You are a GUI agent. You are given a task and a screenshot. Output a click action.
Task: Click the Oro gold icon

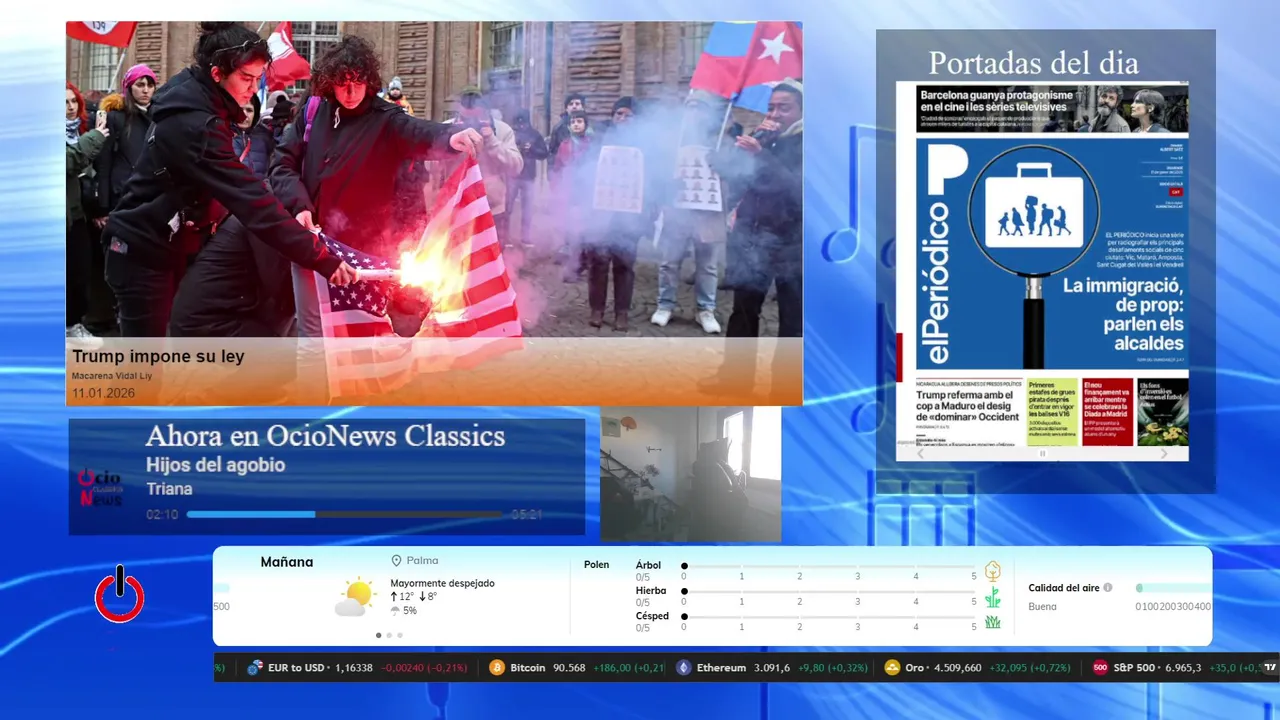click(892, 667)
